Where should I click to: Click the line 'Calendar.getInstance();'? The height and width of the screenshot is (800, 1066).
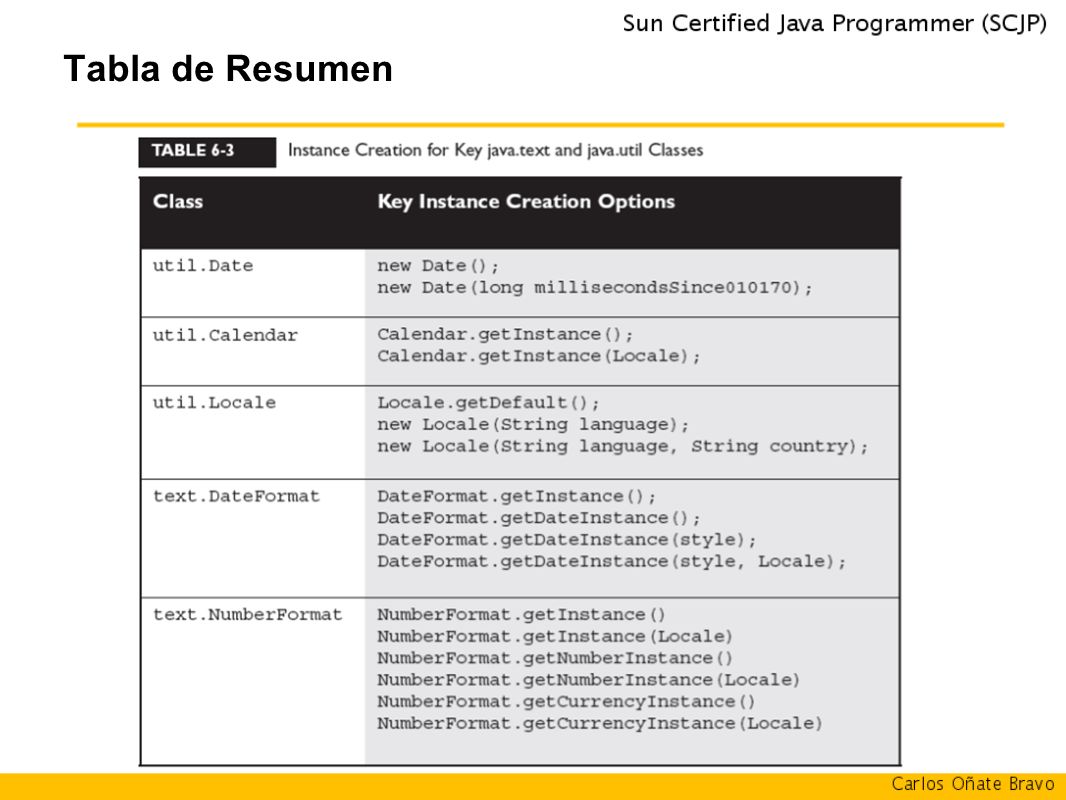[505, 334]
